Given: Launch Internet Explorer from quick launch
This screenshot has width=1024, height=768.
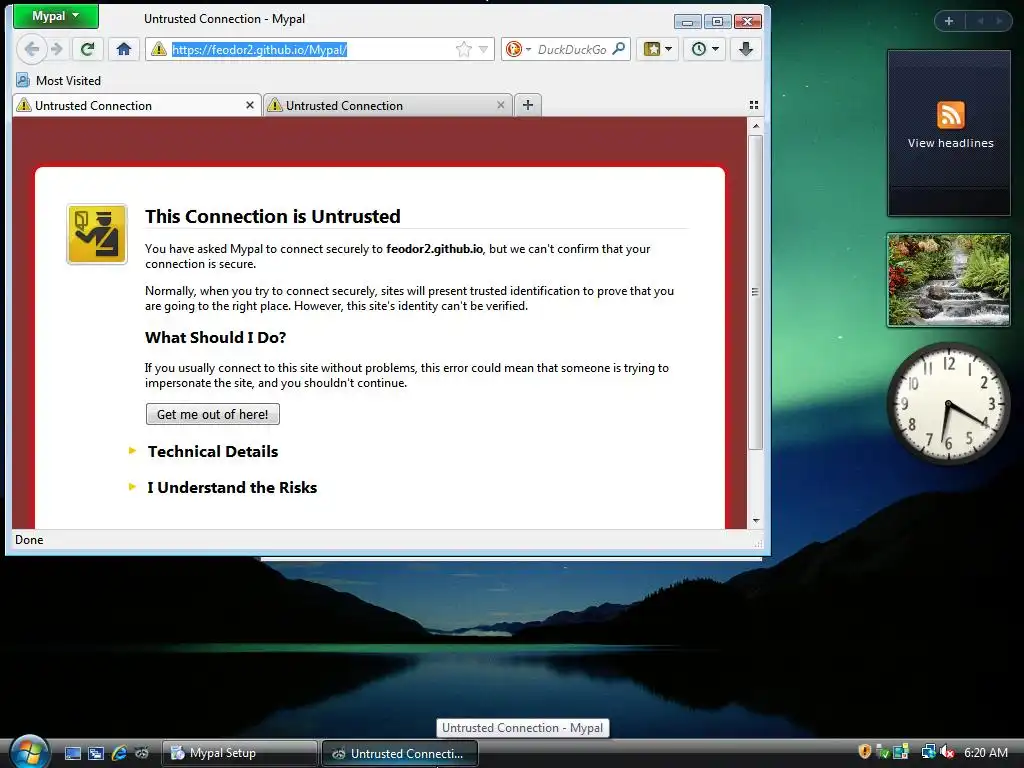Looking at the screenshot, I should (x=119, y=753).
